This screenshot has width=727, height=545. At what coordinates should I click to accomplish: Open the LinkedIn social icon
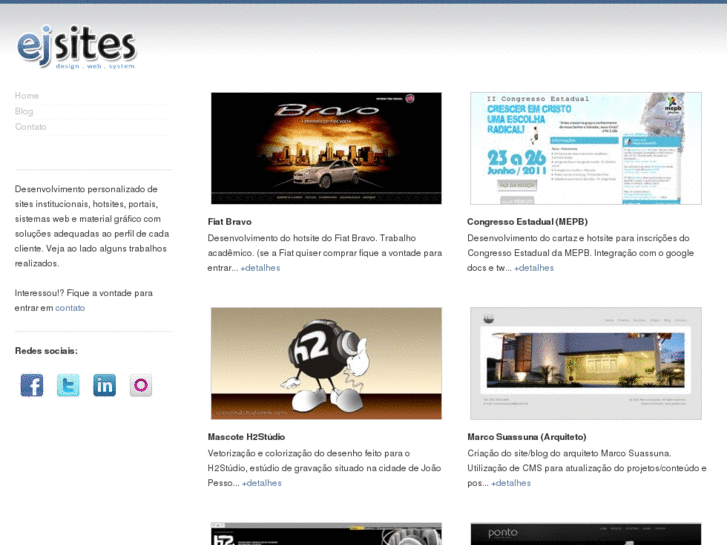[104, 385]
